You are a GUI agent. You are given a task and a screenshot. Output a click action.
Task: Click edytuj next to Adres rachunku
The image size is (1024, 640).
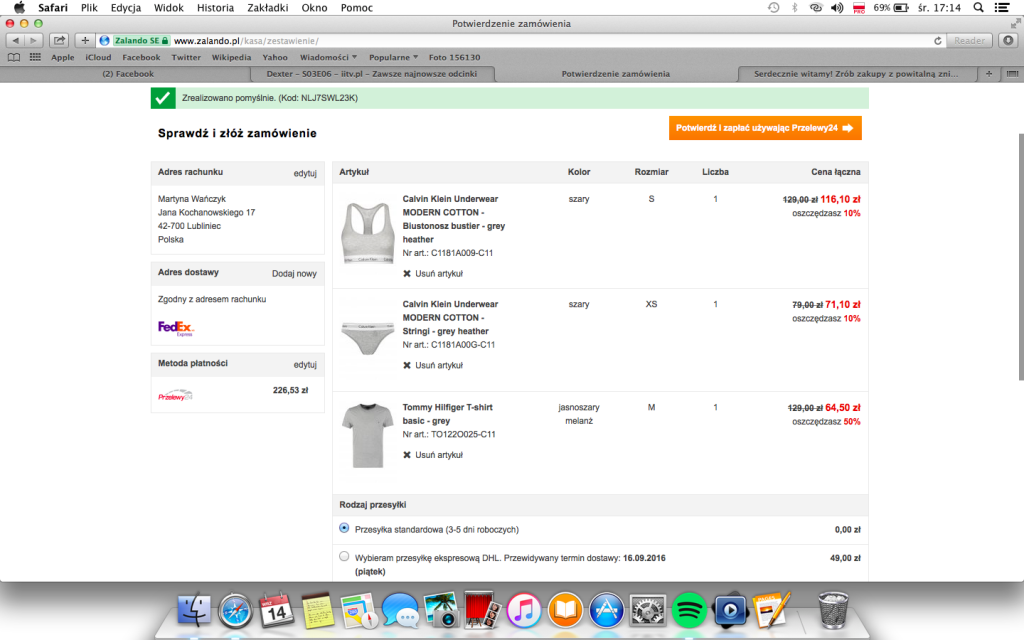click(x=304, y=172)
